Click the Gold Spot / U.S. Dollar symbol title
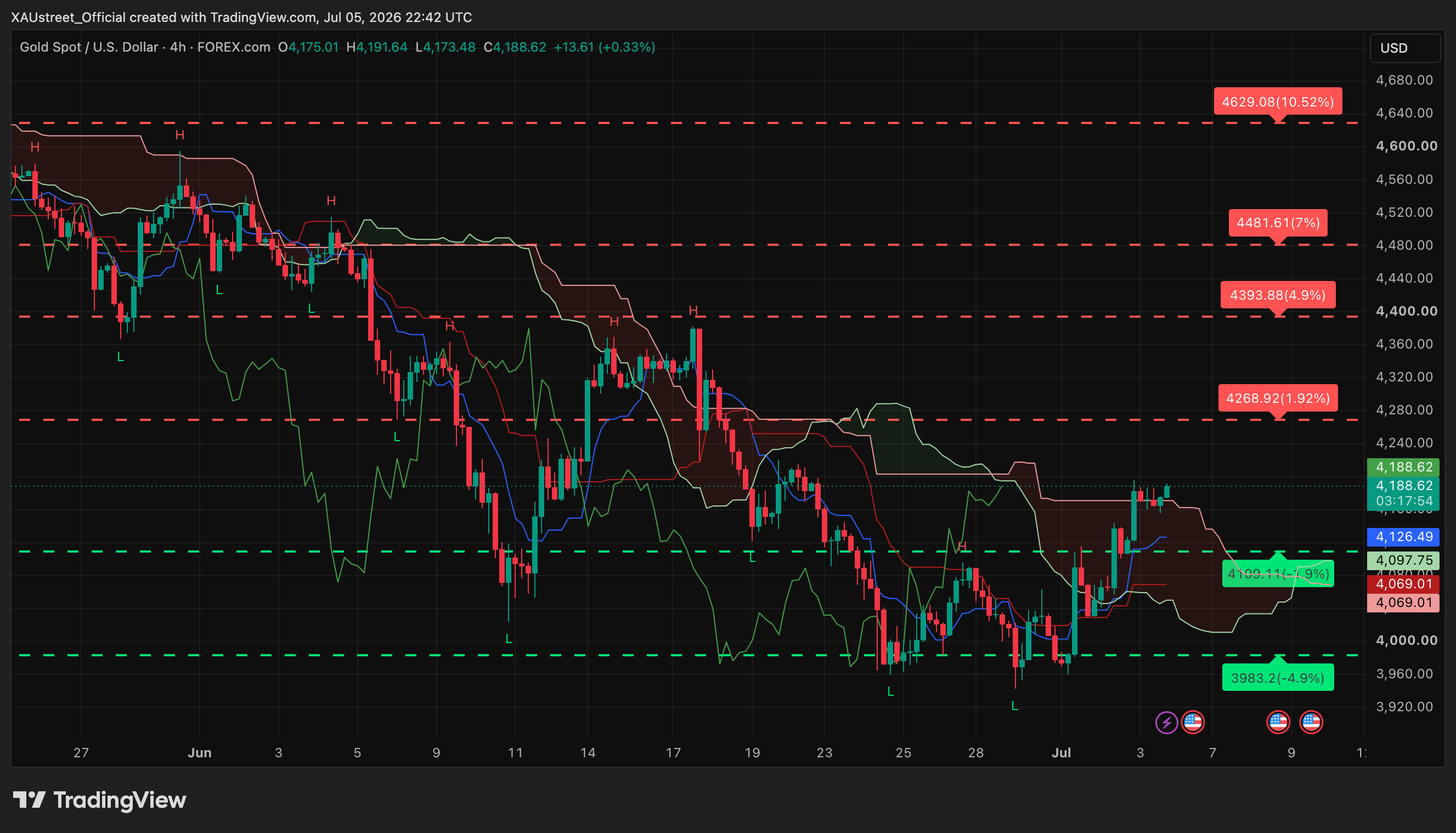This screenshot has height=833, width=1456. click(x=89, y=47)
